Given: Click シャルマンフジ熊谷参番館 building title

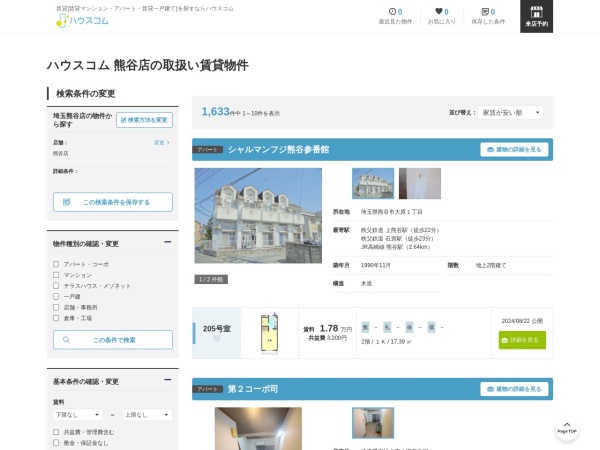Looking at the screenshot, I should coord(279,150).
